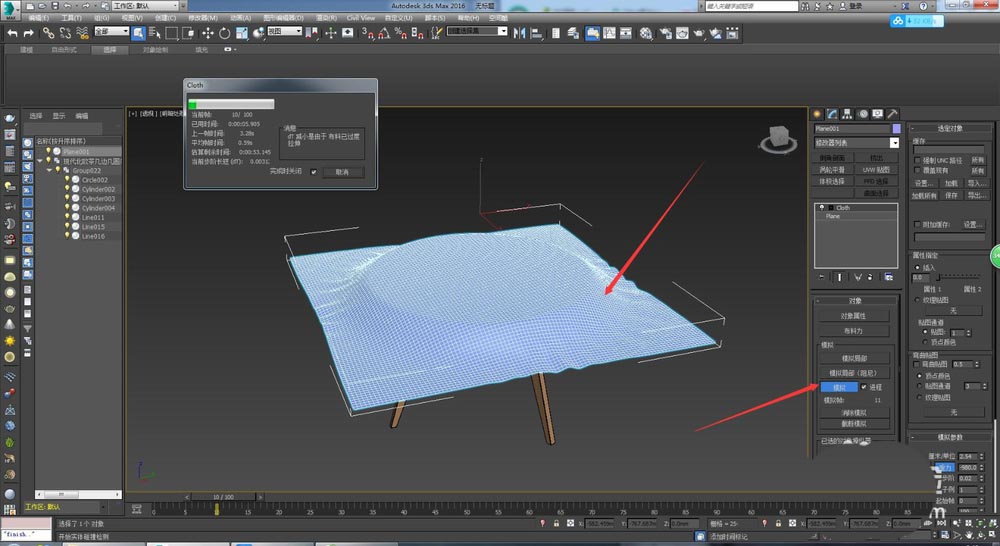1000x546 pixels.
Task: Click 取消 button in Cloth dialog
Action: [x=343, y=172]
